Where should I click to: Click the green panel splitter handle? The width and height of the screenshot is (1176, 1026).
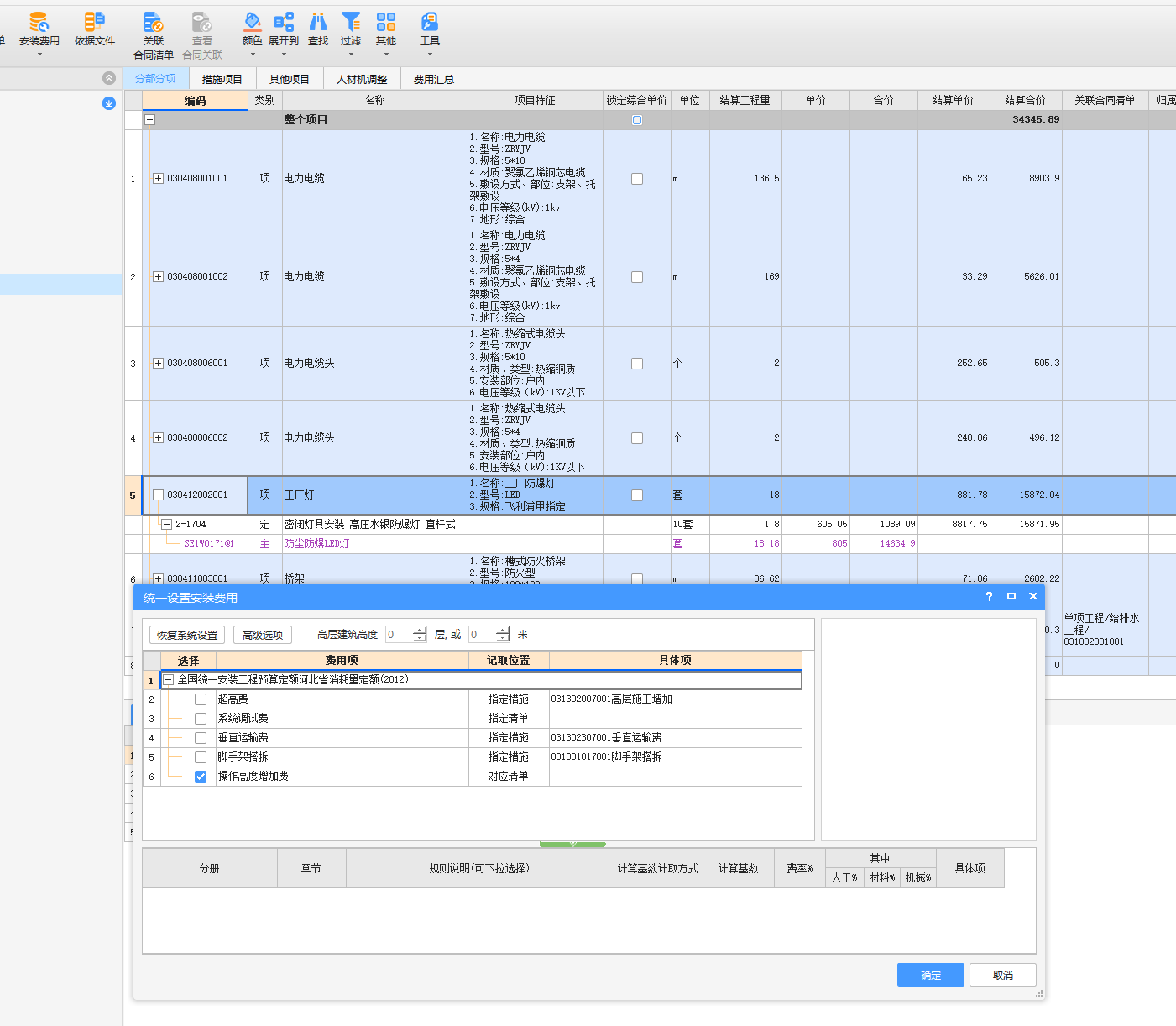(572, 844)
